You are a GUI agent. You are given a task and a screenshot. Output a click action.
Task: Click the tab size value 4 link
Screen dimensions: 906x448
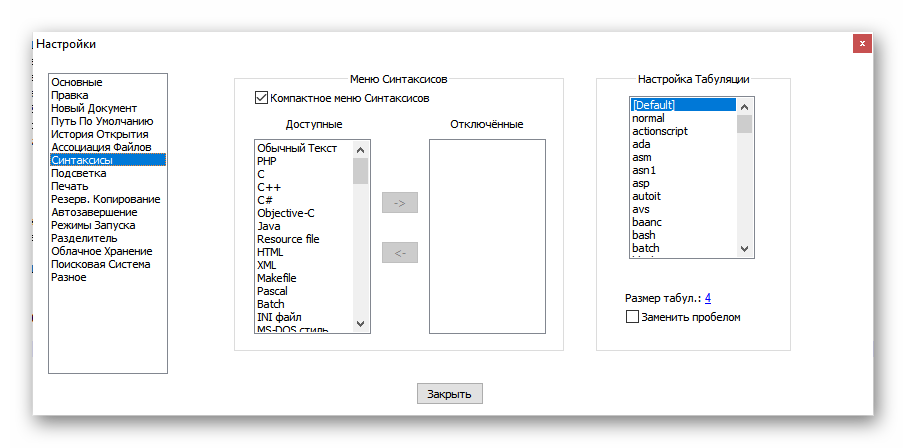point(708,298)
